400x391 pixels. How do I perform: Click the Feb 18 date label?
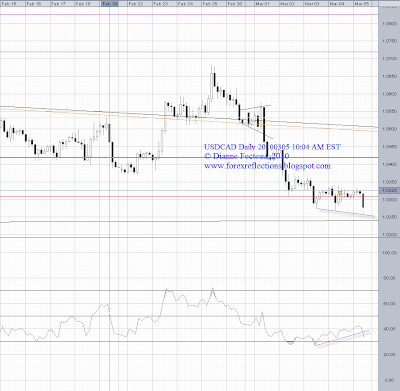[83, 3]
